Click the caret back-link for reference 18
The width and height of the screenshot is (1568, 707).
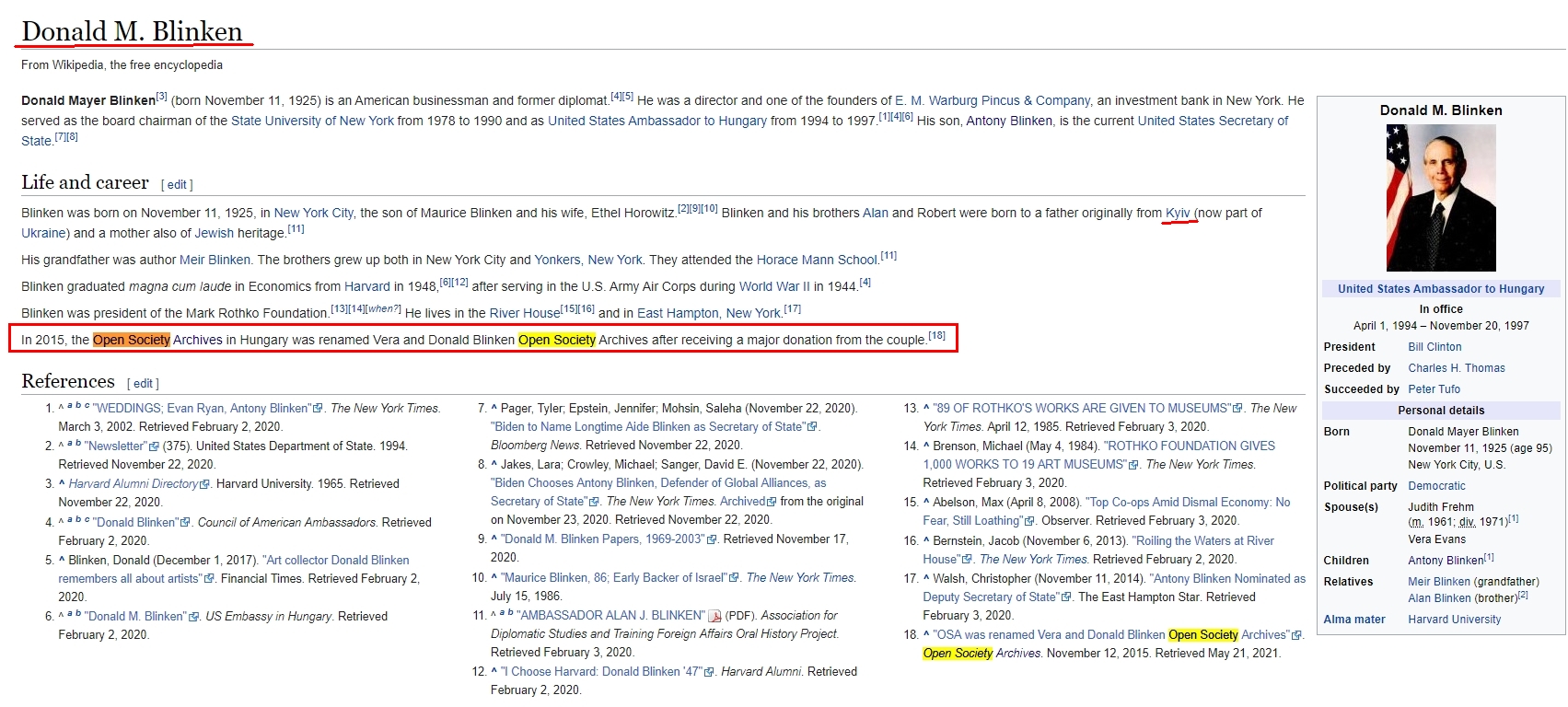coord(926,634)
